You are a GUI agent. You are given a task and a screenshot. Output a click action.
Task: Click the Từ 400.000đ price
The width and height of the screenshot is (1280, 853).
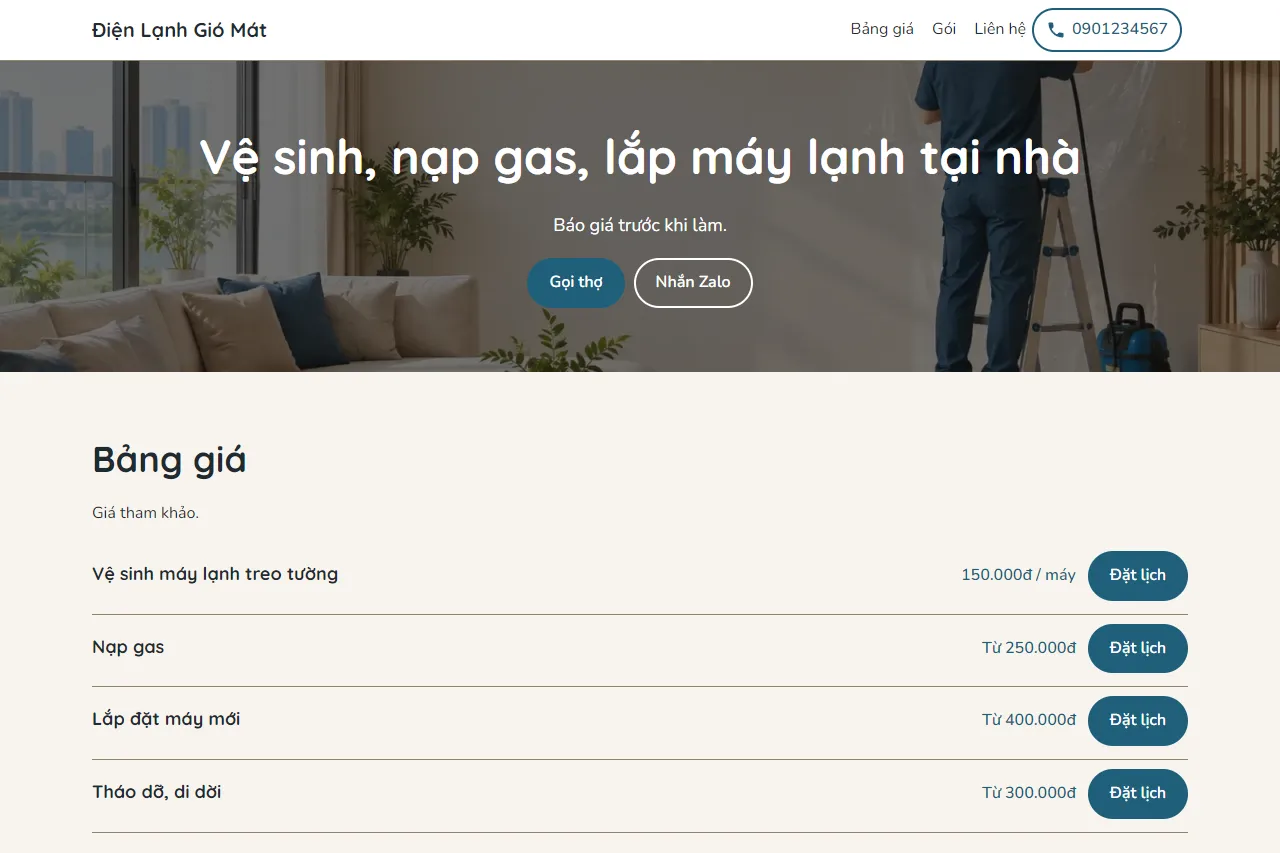(1029, 720)
